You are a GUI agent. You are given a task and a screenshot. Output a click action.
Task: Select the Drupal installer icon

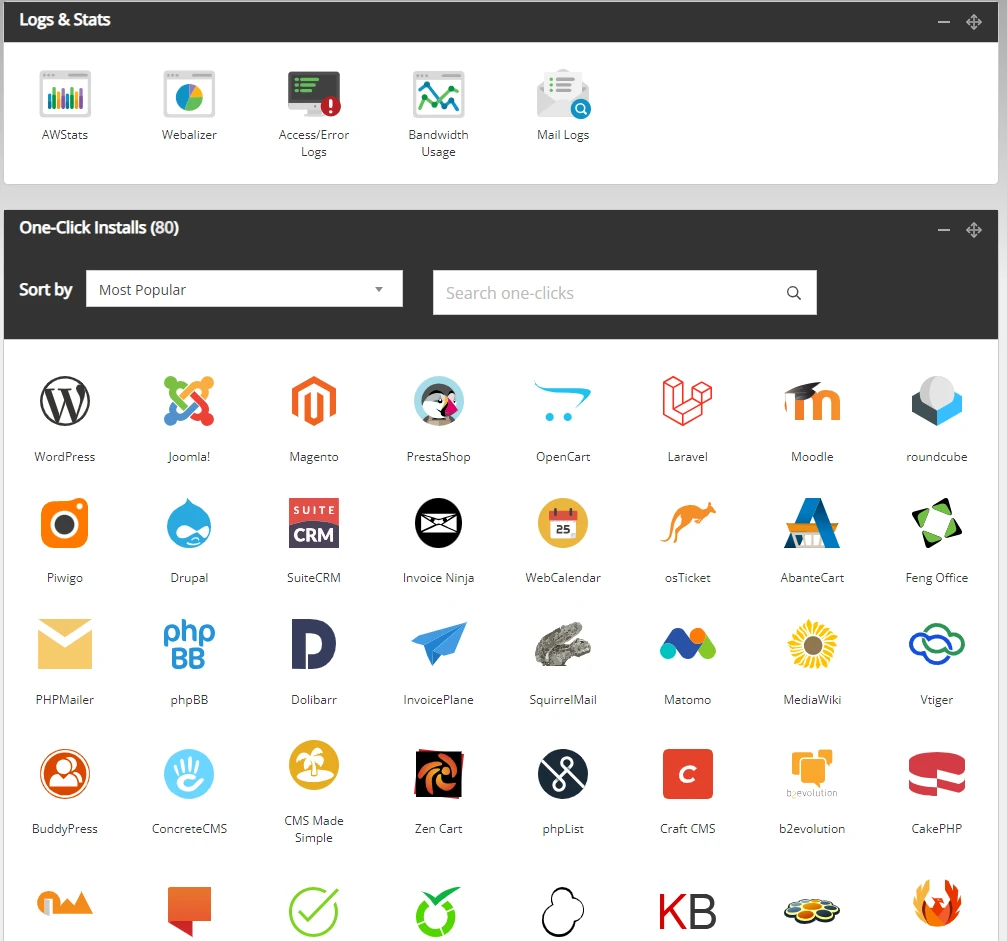click(x=189, y=523)
